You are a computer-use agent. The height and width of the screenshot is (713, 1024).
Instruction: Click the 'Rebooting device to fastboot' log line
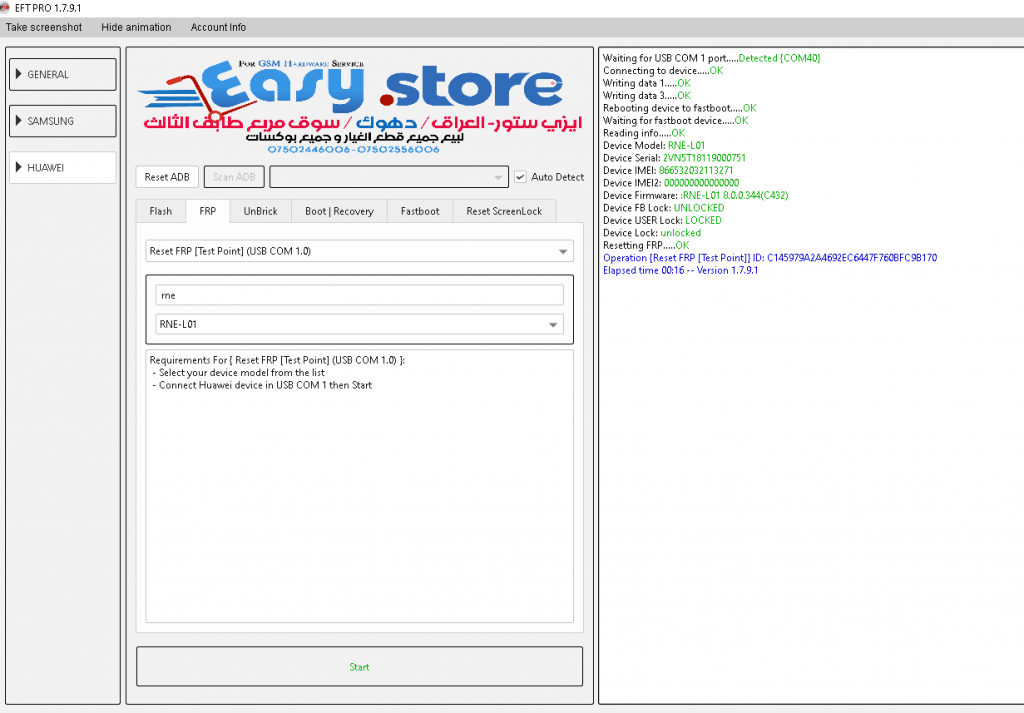[x=679, y=108]
